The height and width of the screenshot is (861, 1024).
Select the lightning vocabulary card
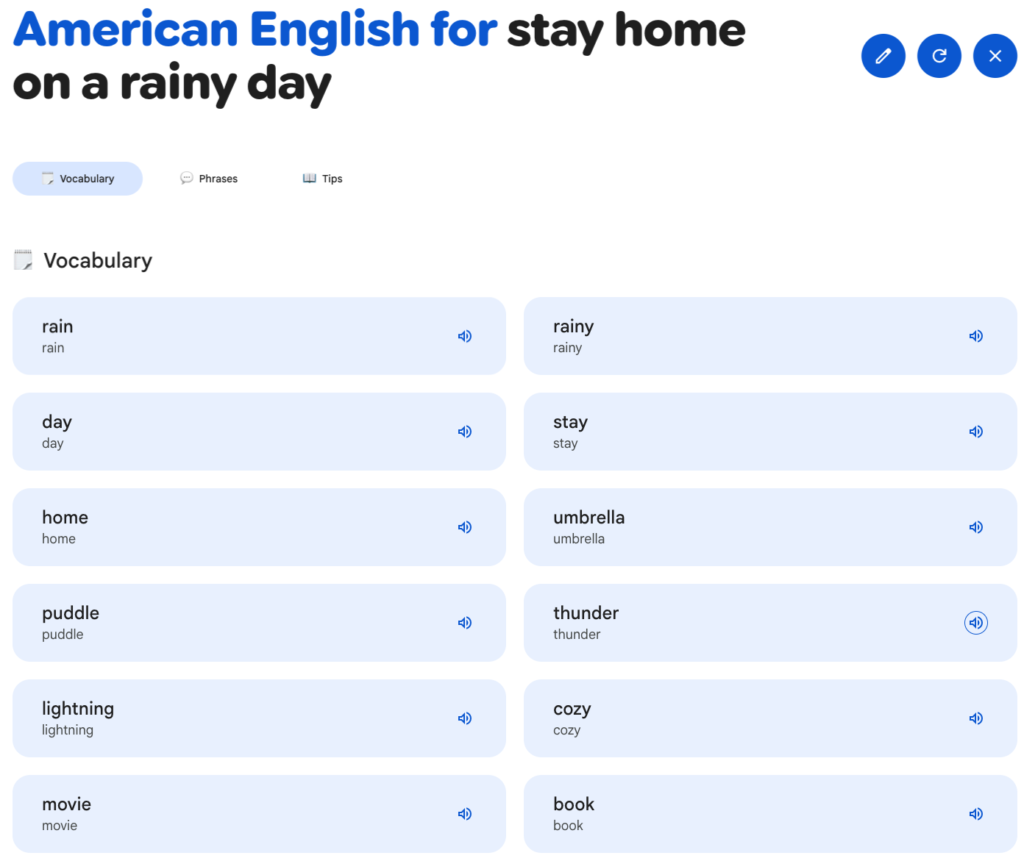click(x=259, y=718)
